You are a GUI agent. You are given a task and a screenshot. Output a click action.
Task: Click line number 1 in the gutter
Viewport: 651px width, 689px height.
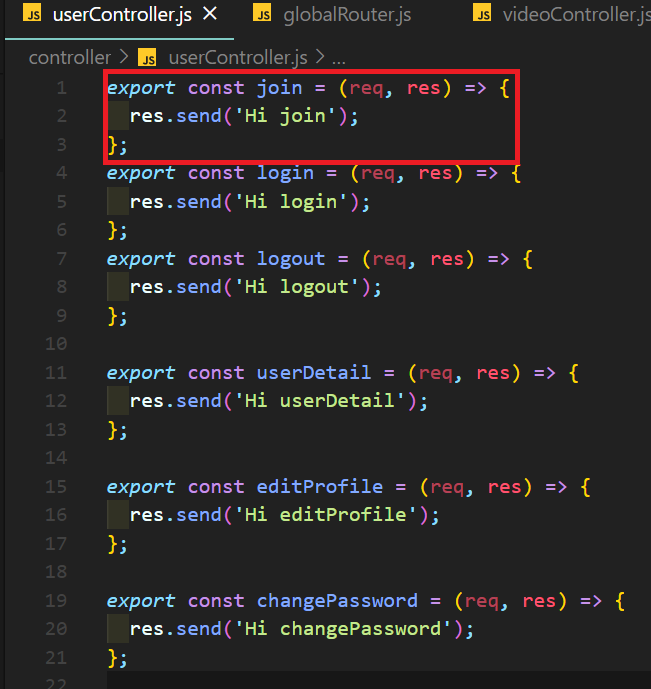coord(62,88)
